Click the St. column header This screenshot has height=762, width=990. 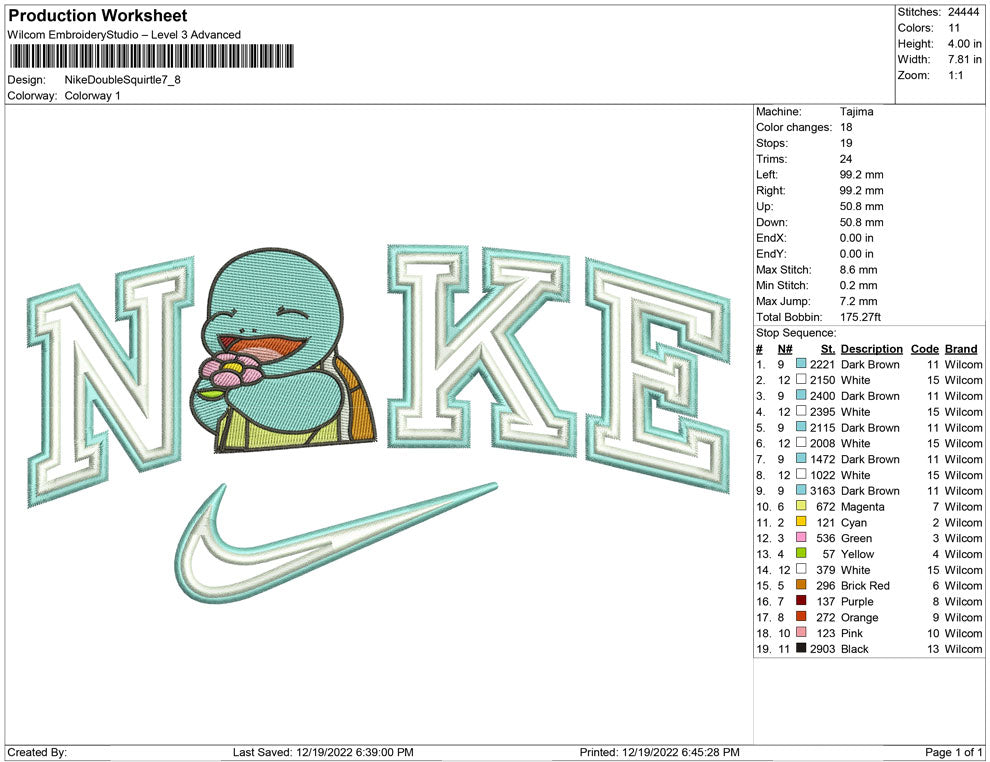[x=828, y=348]
